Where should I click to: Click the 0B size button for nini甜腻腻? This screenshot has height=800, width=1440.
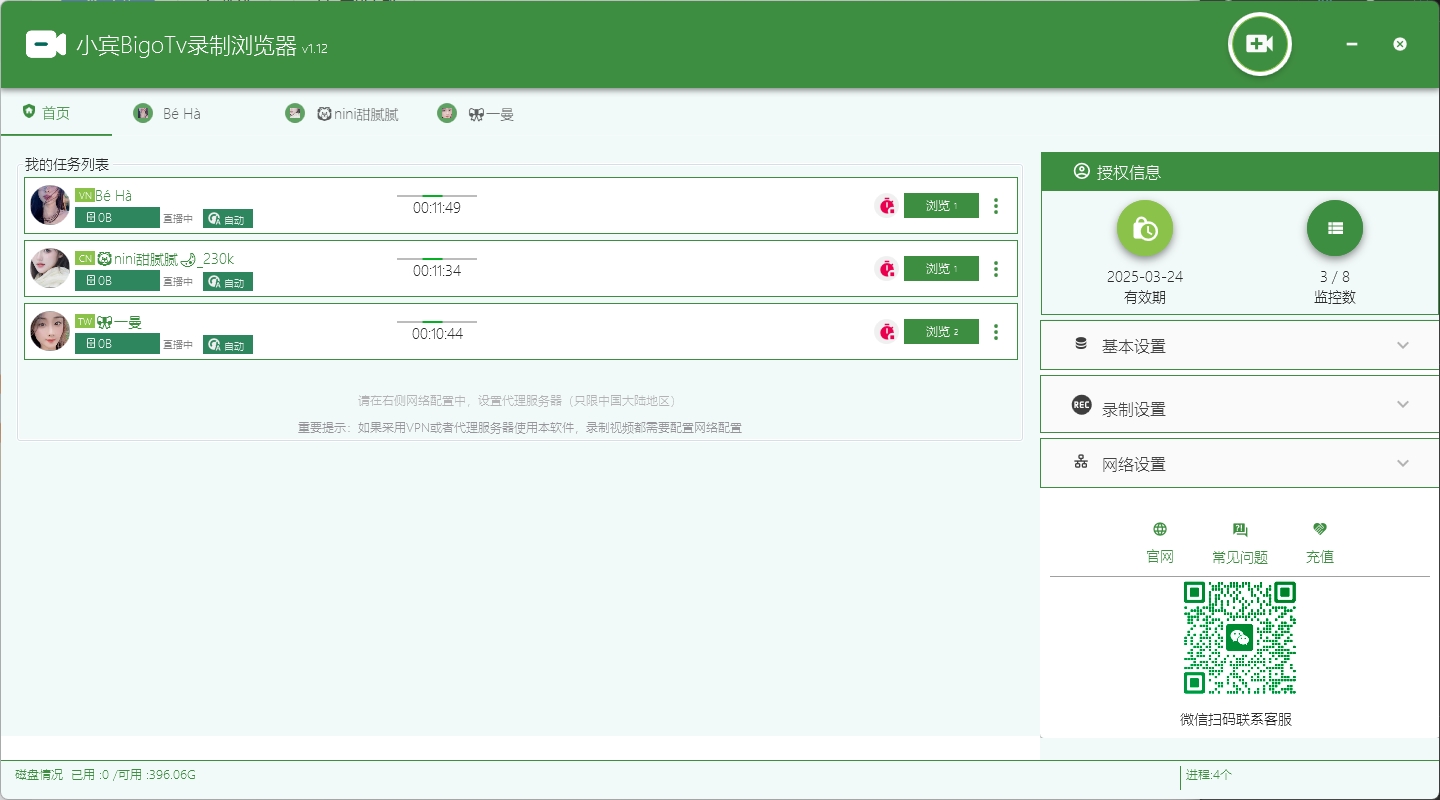pos(117,281)
